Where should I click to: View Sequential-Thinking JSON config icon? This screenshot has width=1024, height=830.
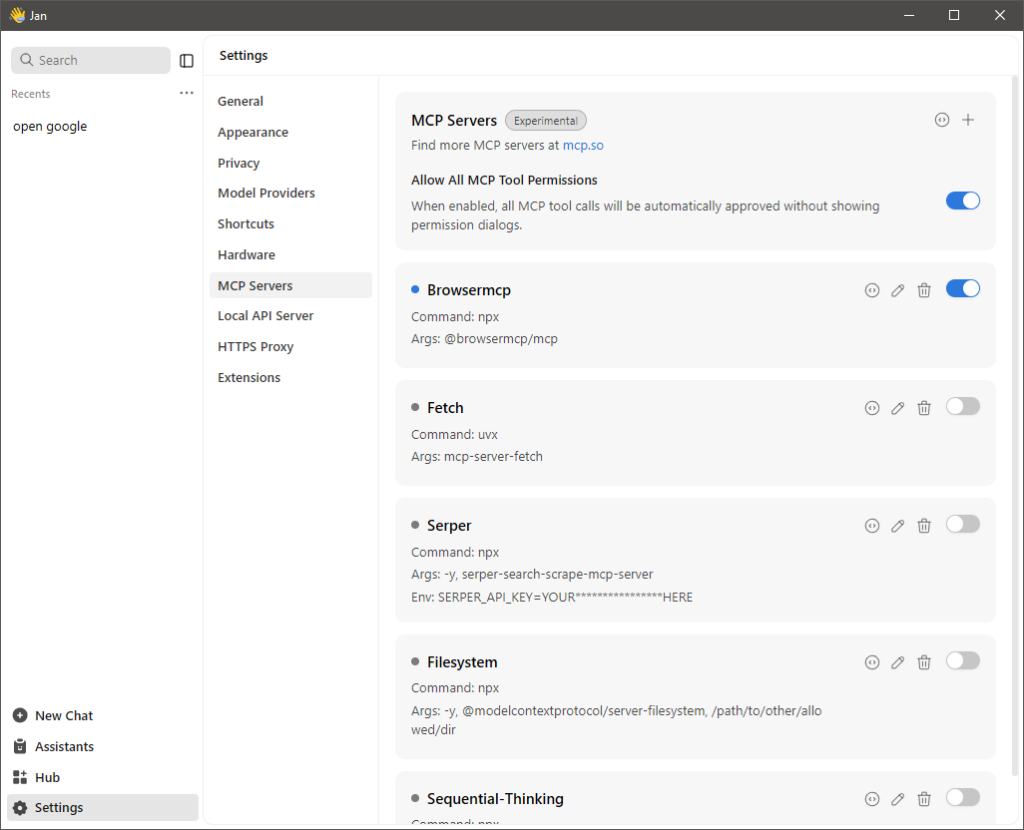(x=872, y=799)
